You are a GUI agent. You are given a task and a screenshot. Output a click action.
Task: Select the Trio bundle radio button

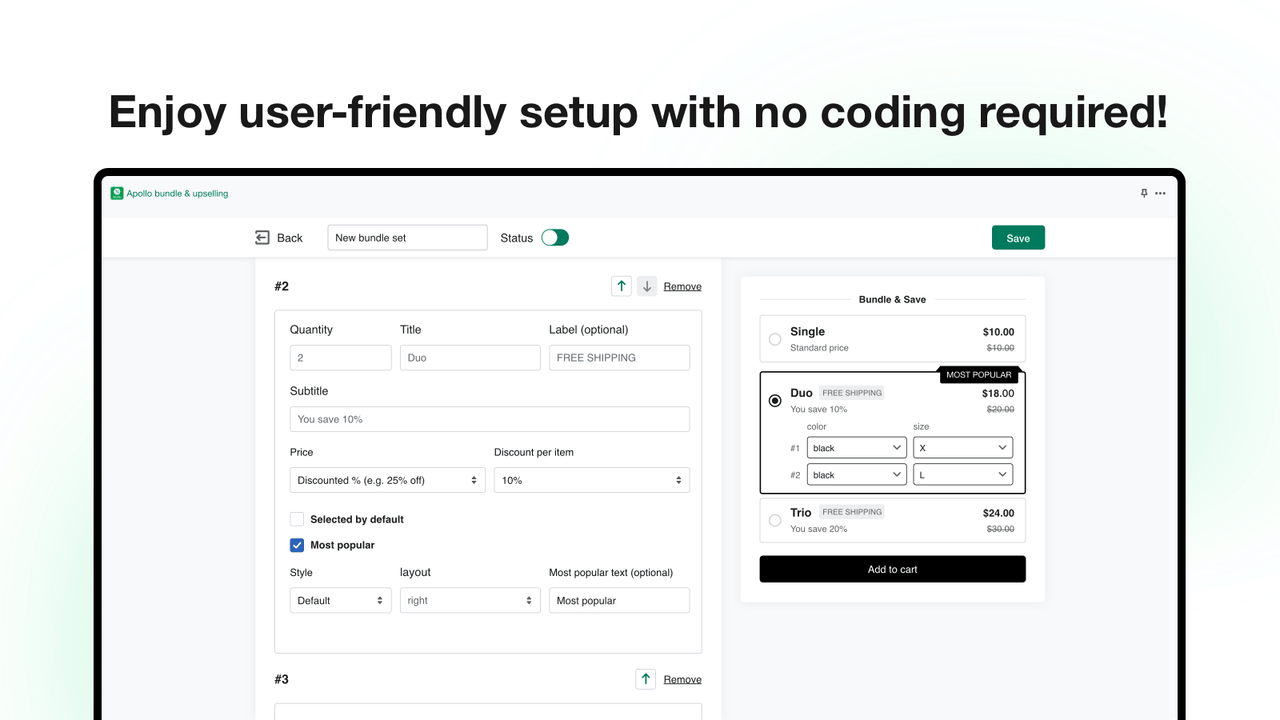point(775,520)
